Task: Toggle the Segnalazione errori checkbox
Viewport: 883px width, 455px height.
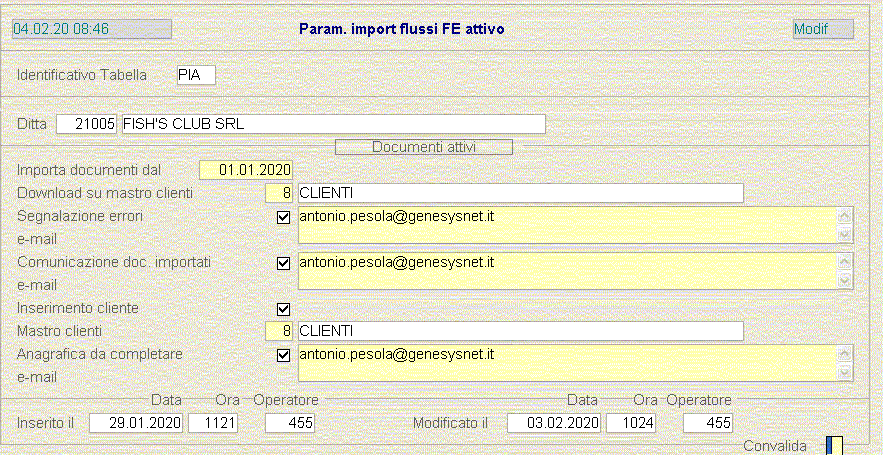Action: coord(283,216)
